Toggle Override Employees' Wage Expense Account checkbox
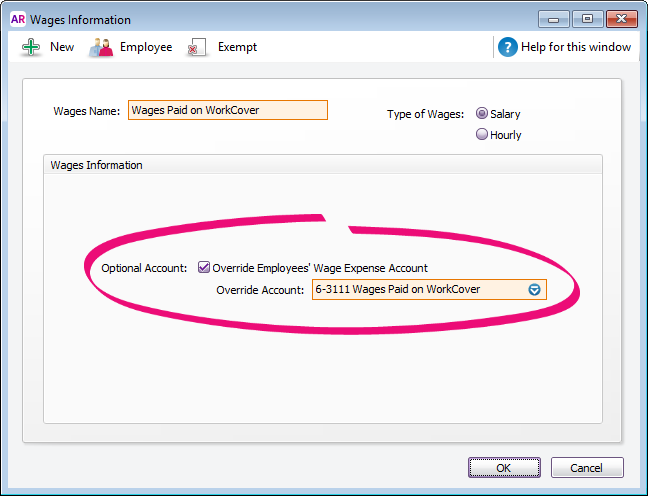The height and width of the screenshot is (496, 648). tap(204, 268)
